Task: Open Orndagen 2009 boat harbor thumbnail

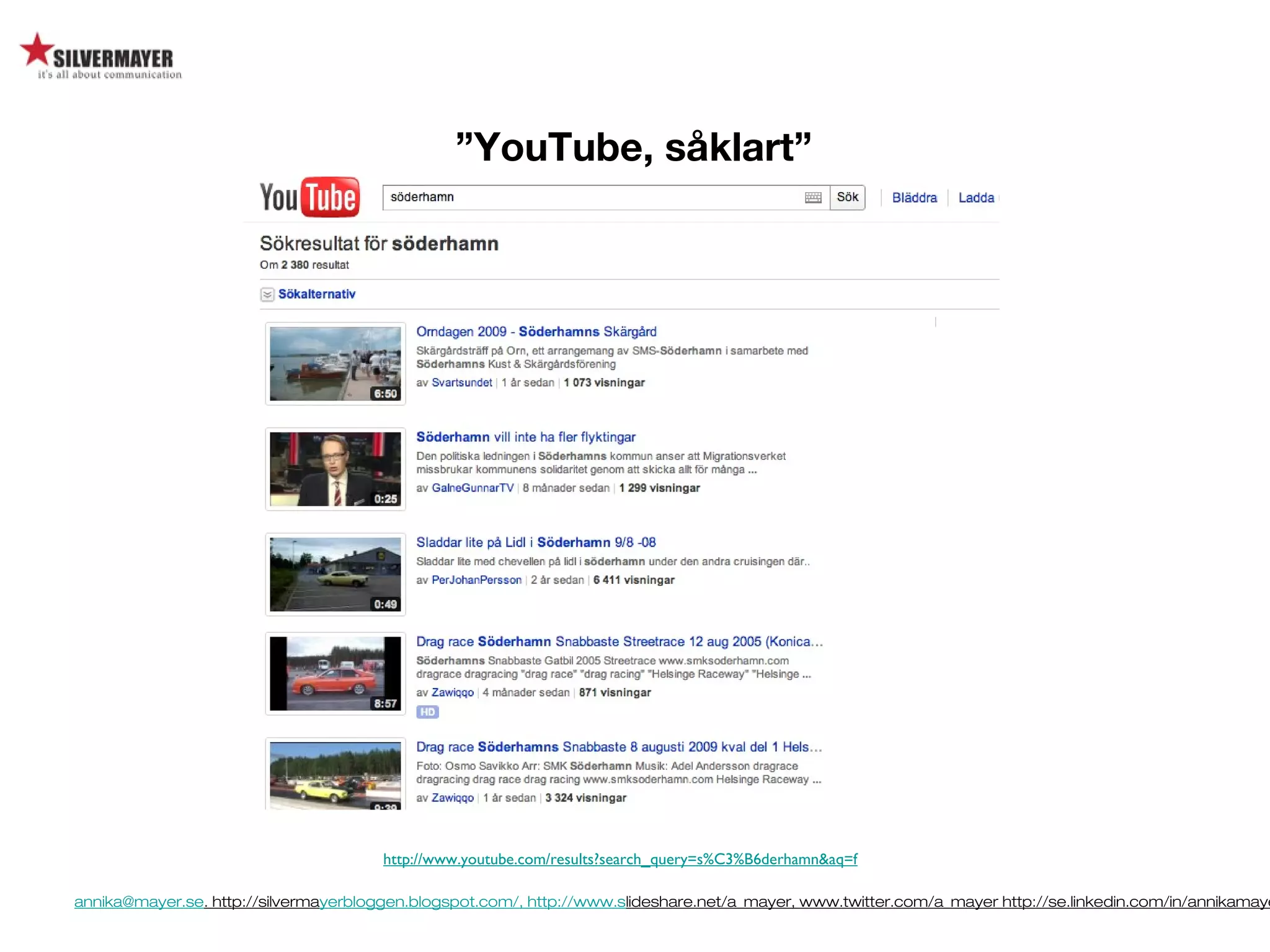Action: (x=335, y=364)
